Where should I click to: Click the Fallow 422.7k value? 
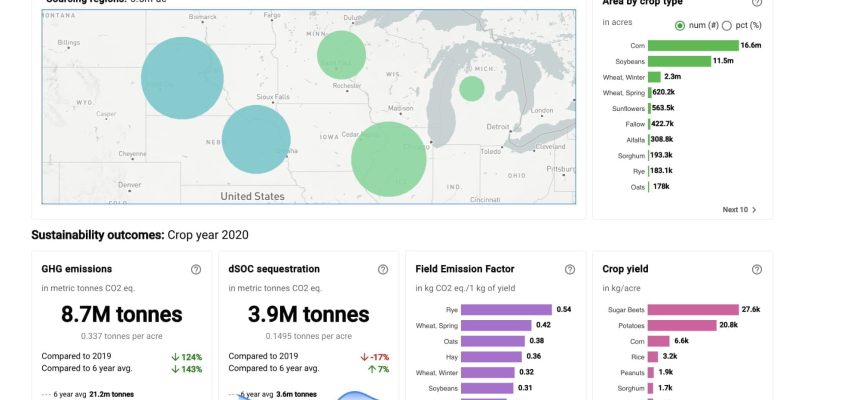click(663, 124)
